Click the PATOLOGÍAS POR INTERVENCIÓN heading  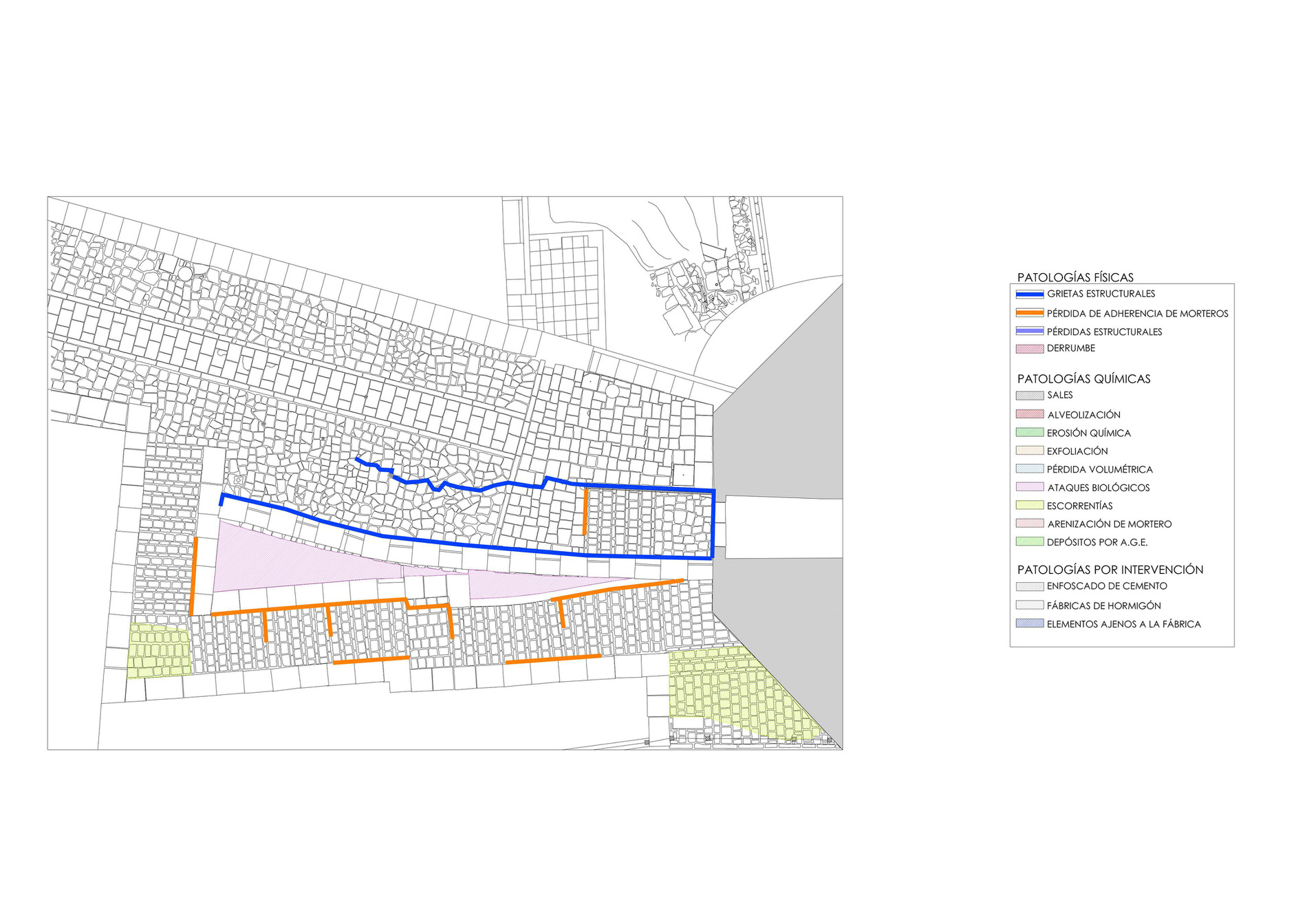tap(1110, 570)
